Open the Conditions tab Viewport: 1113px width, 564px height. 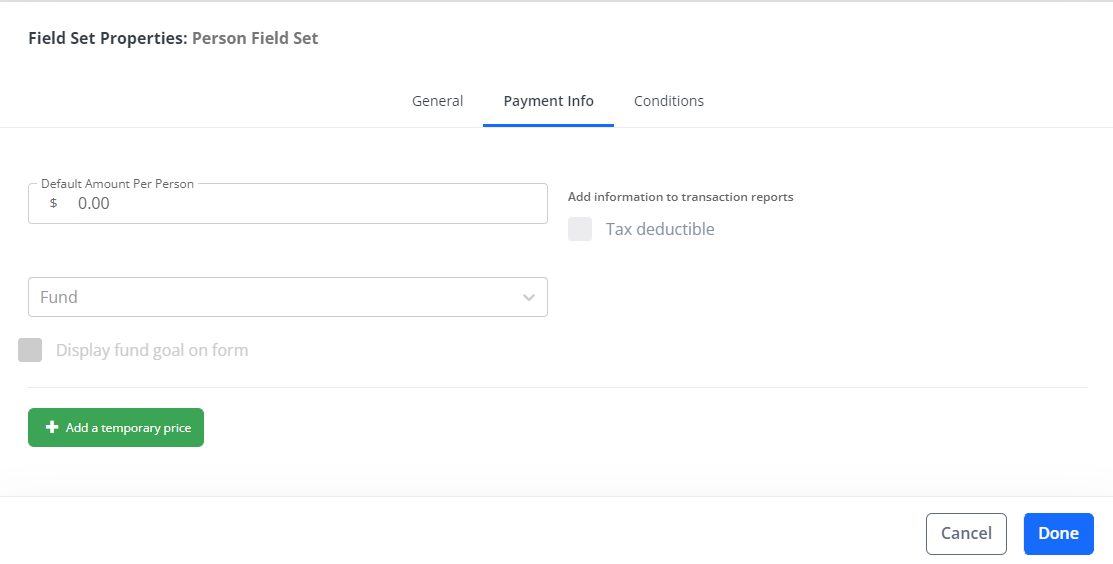pos(669,101)
